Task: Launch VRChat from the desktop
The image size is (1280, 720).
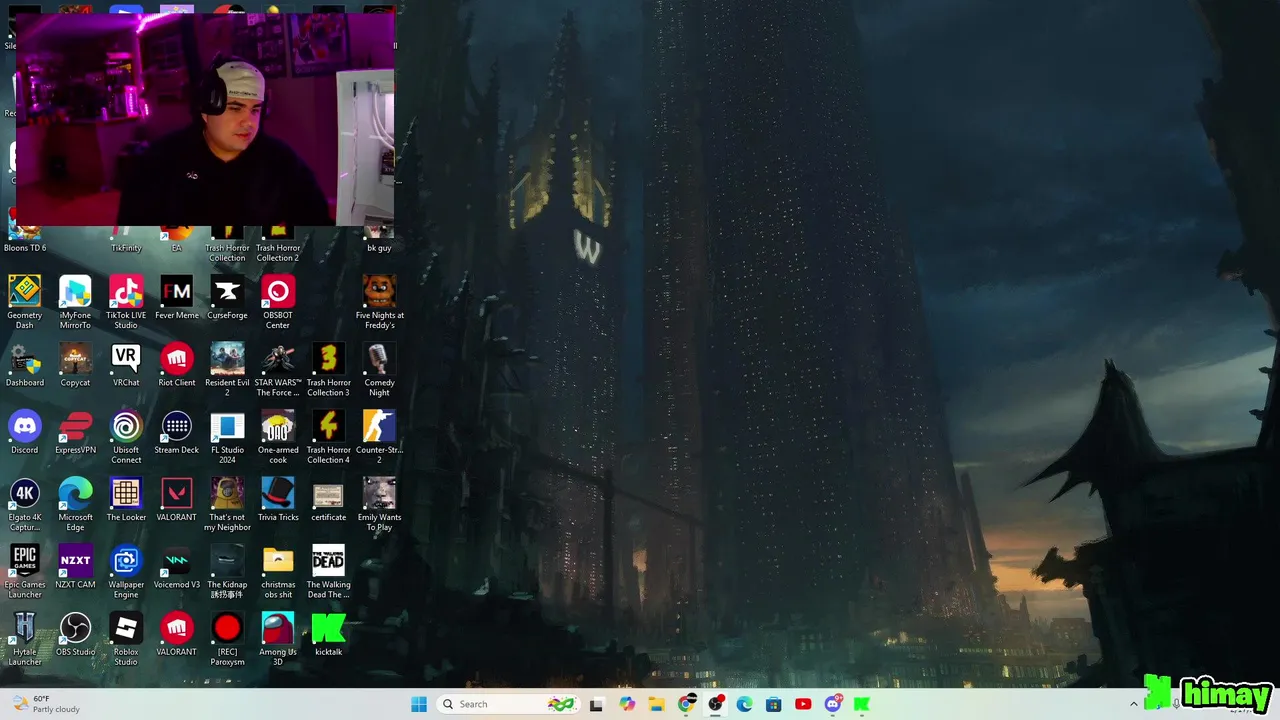Action: (x=126, y=364)
